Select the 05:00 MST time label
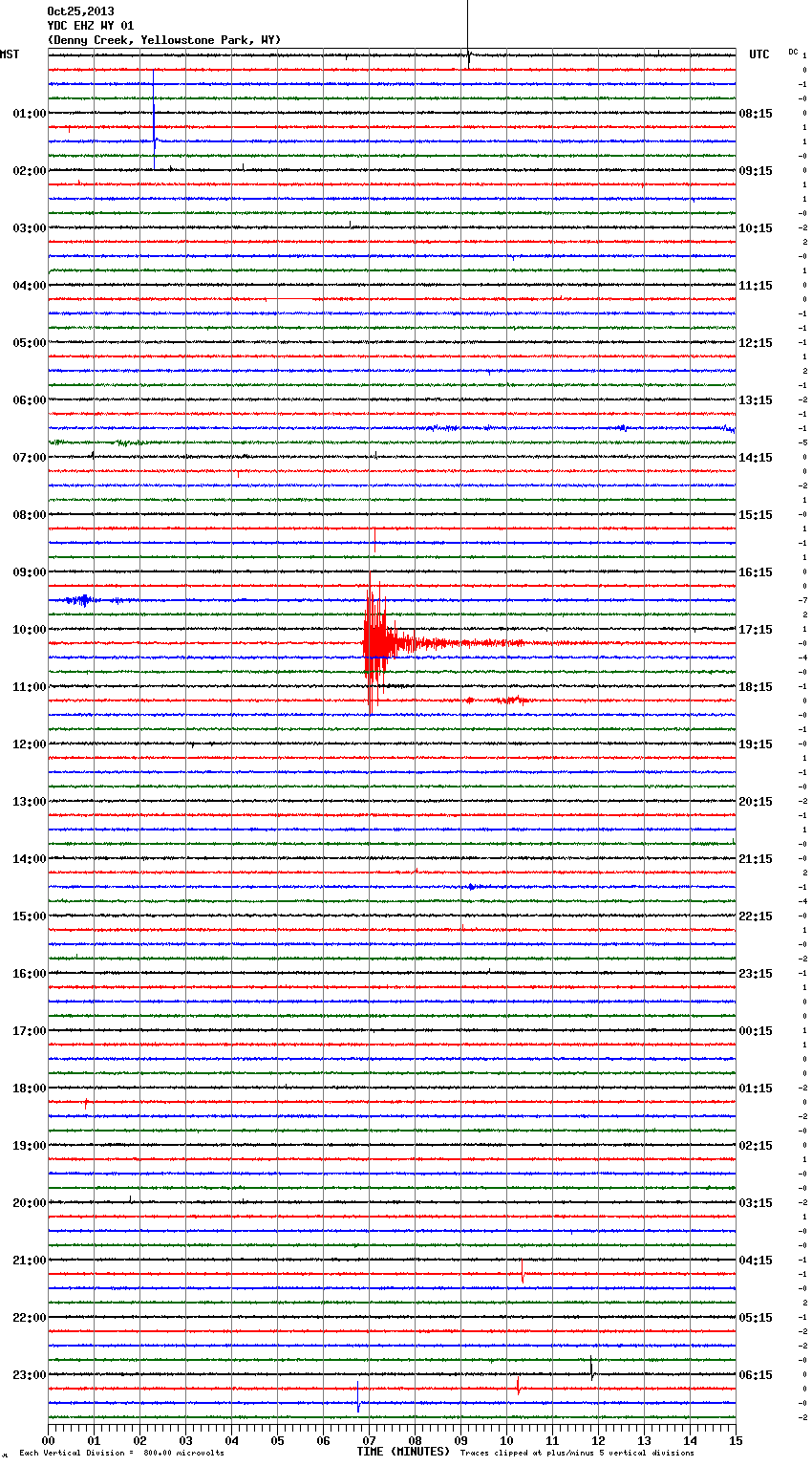 coord(30,343)
